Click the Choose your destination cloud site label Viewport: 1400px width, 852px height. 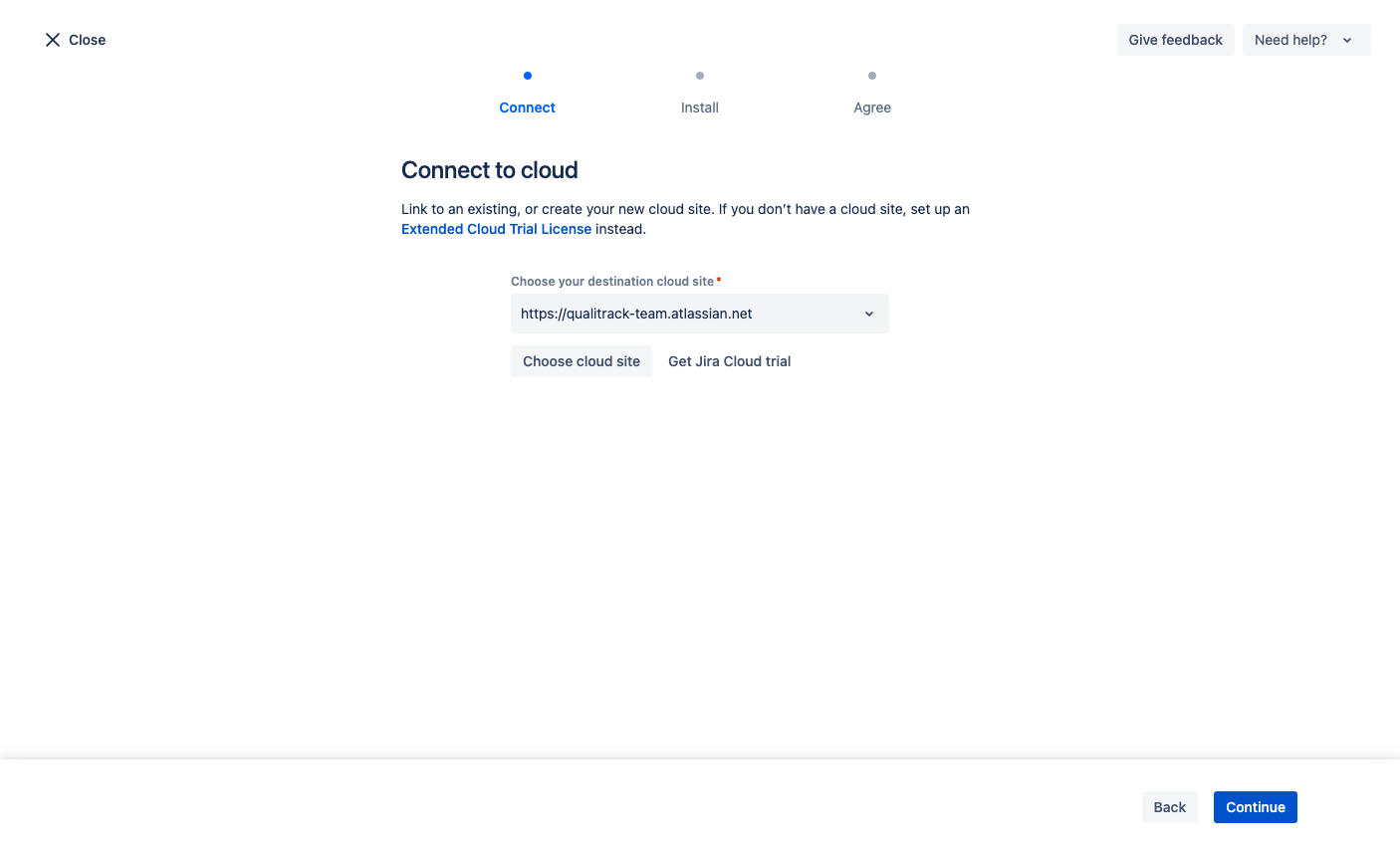point(612,282)
